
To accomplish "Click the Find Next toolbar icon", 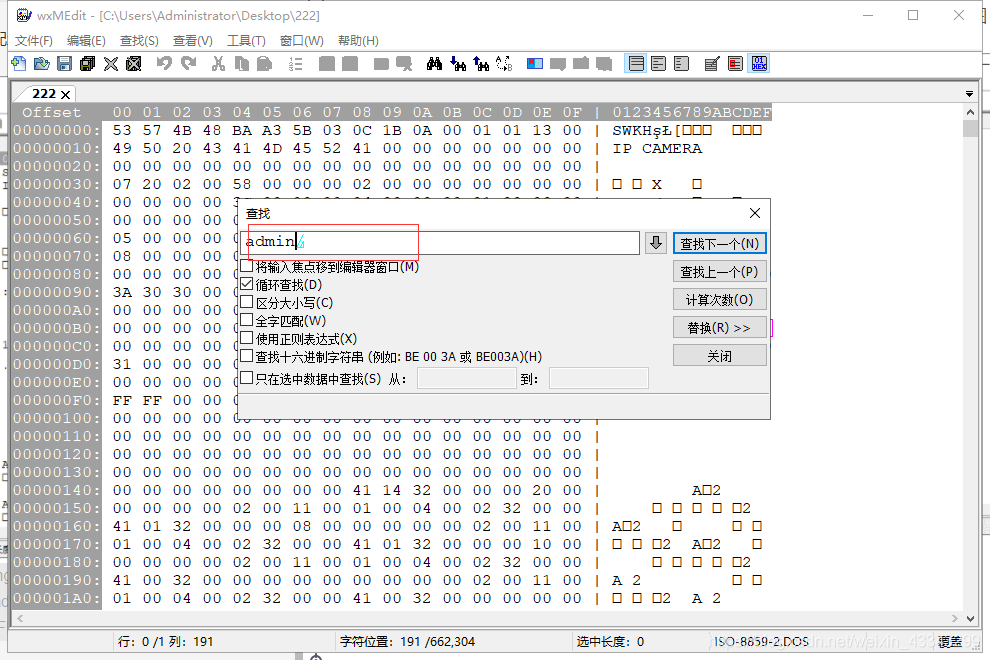I will click(458, 64).
